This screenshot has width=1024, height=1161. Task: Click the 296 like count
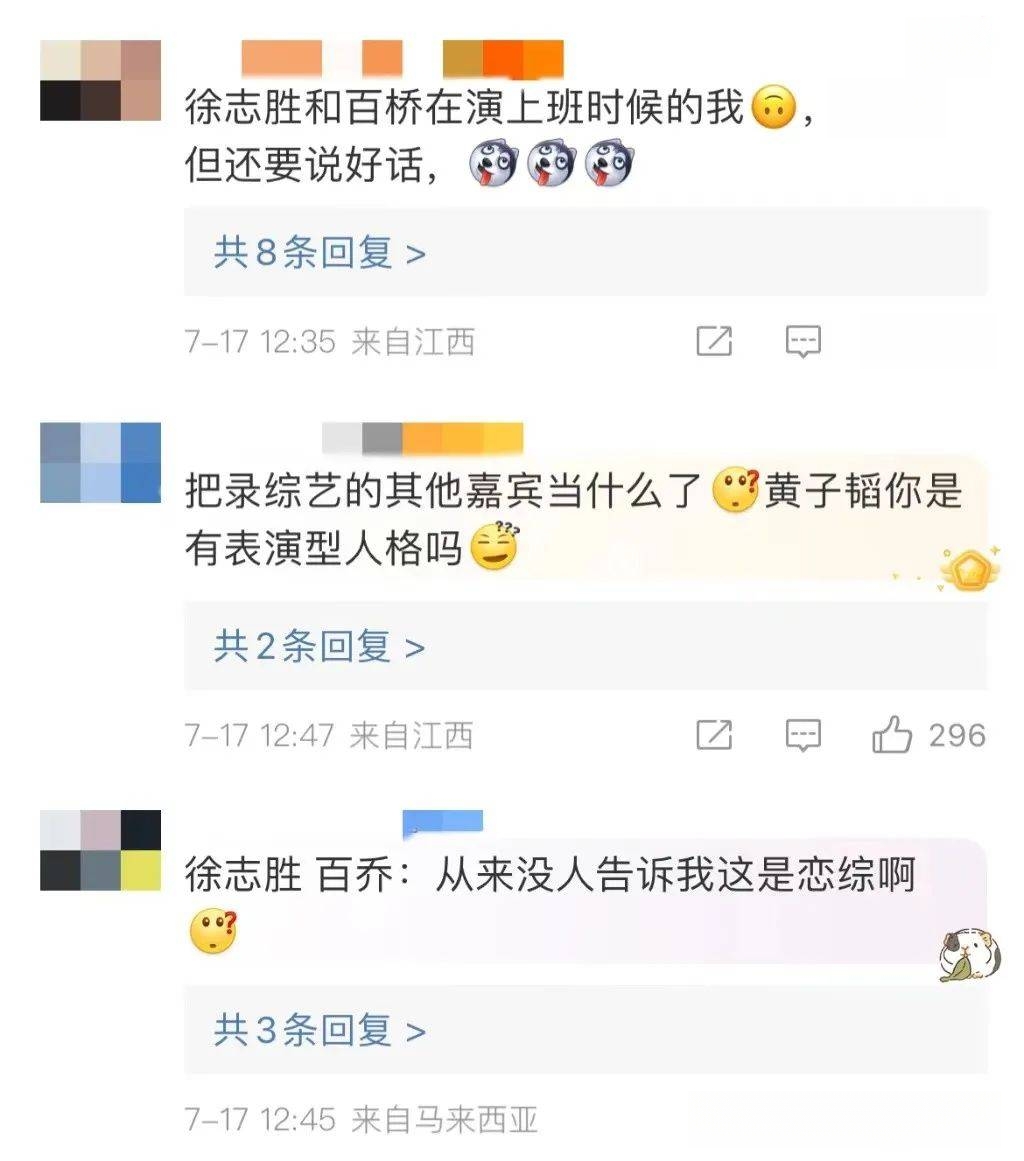coord(957,735)
